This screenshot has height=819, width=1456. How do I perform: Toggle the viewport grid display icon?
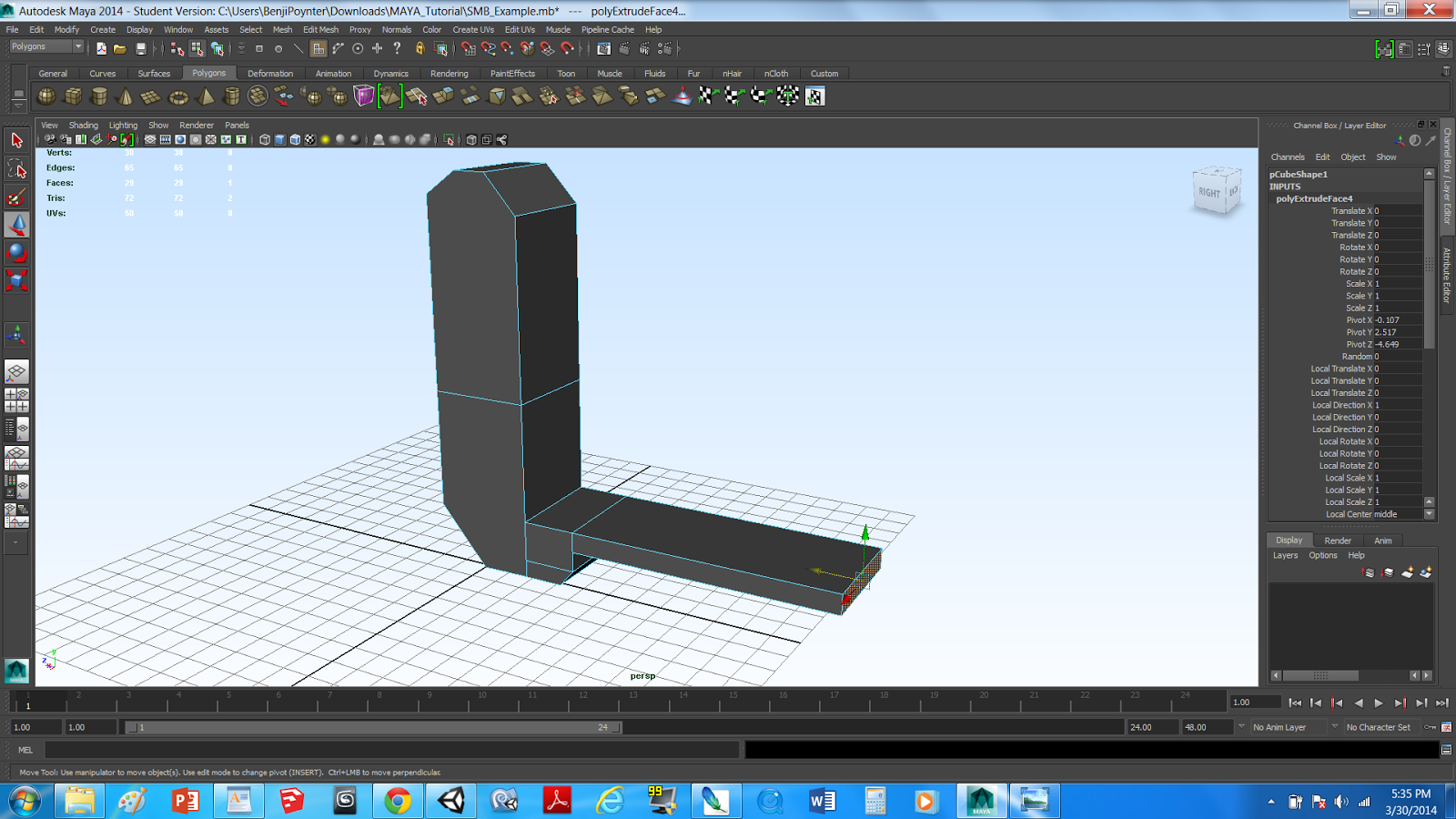[x=150, y=139]
